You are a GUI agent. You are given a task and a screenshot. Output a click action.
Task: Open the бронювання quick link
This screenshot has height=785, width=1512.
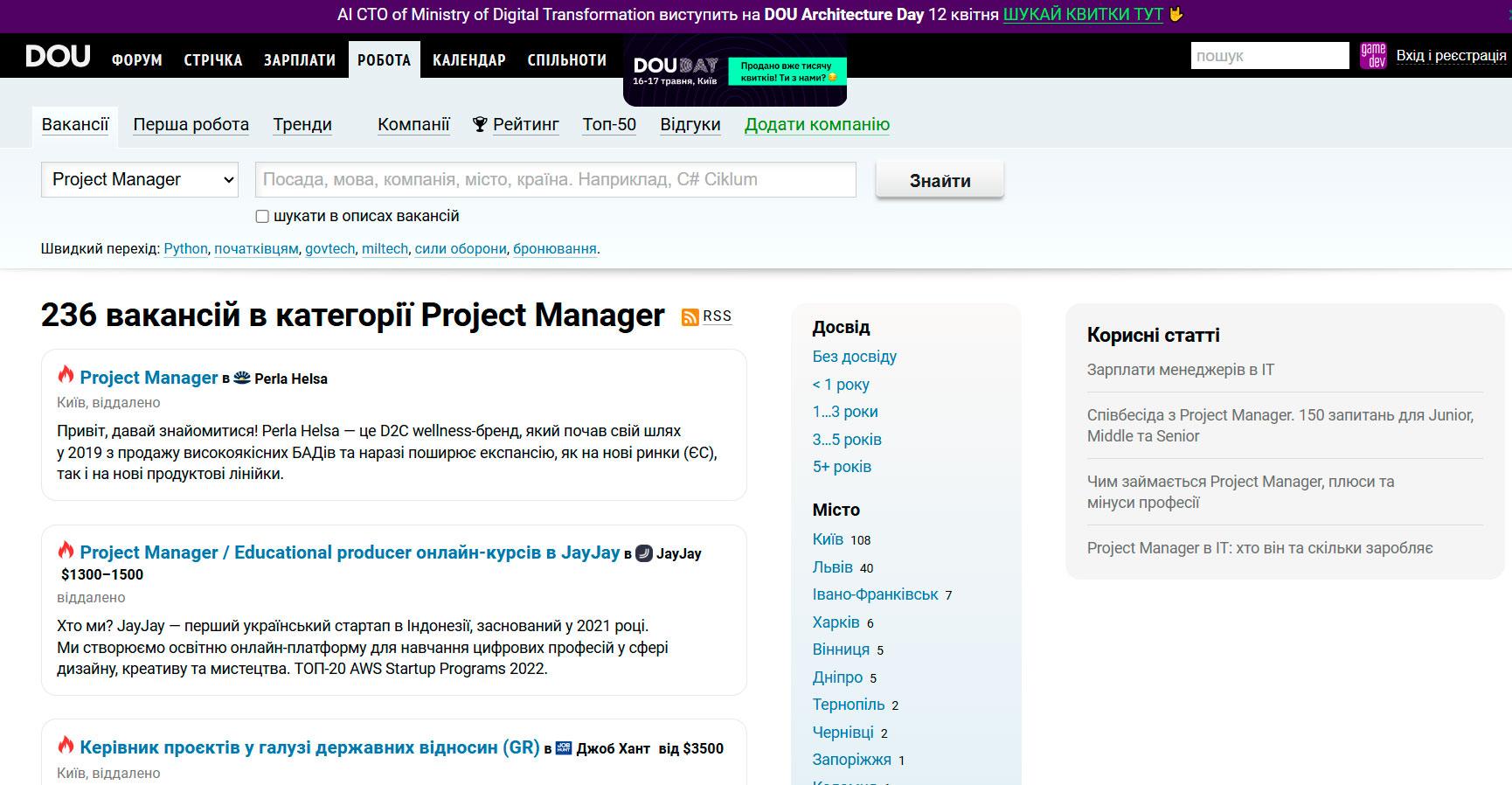click(555, 249)
